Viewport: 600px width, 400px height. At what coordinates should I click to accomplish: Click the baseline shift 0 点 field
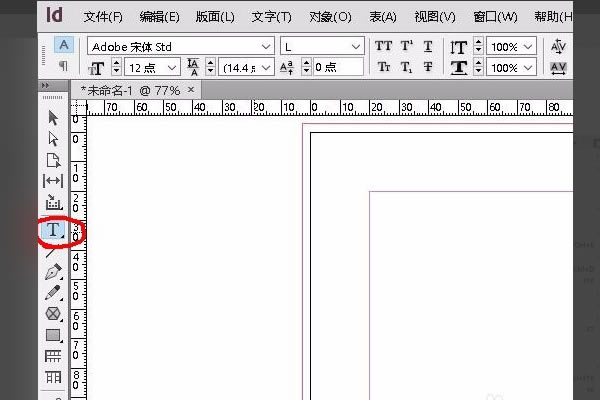click(338, 67)
